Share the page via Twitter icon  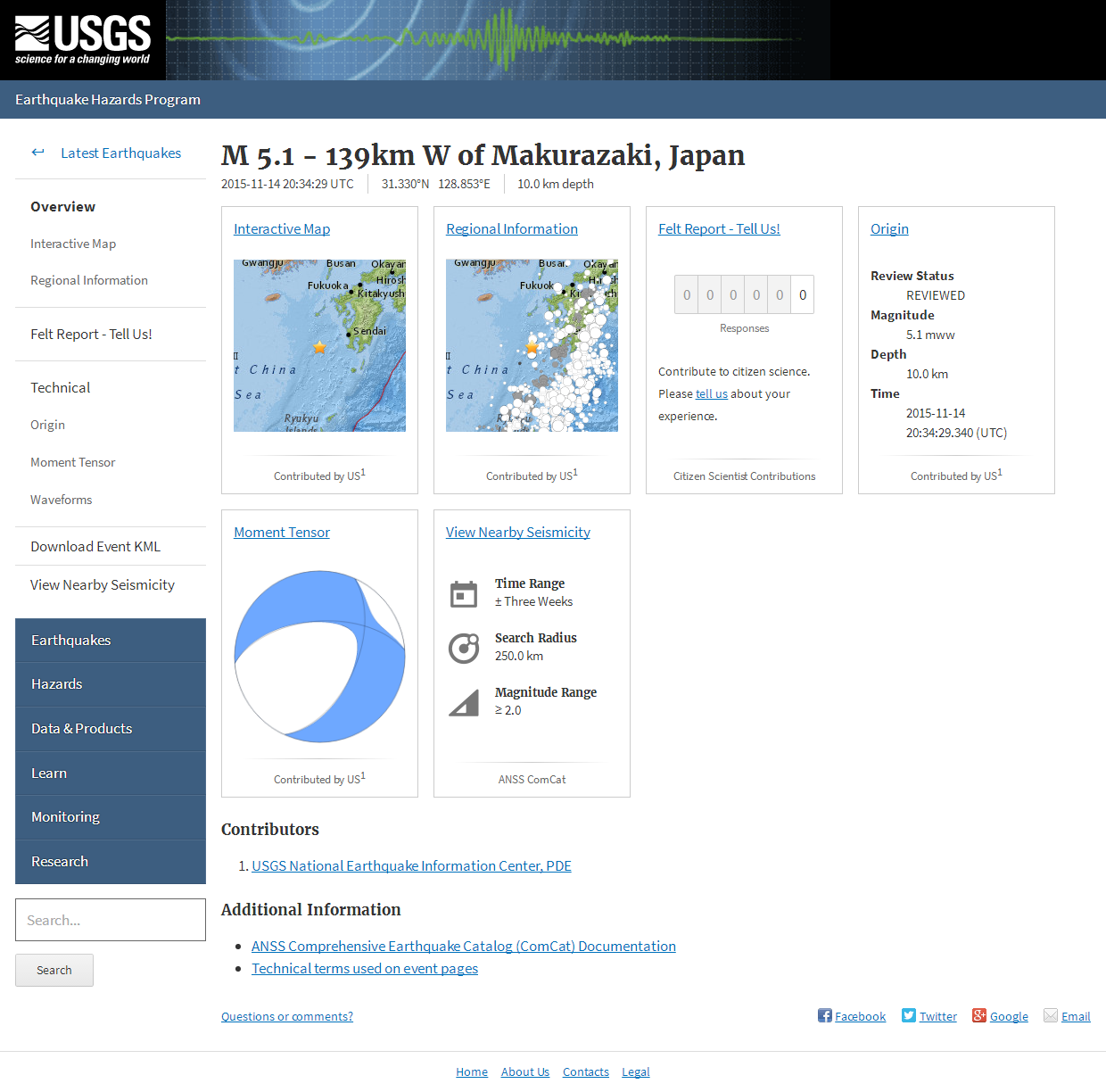pos(907,1015)
